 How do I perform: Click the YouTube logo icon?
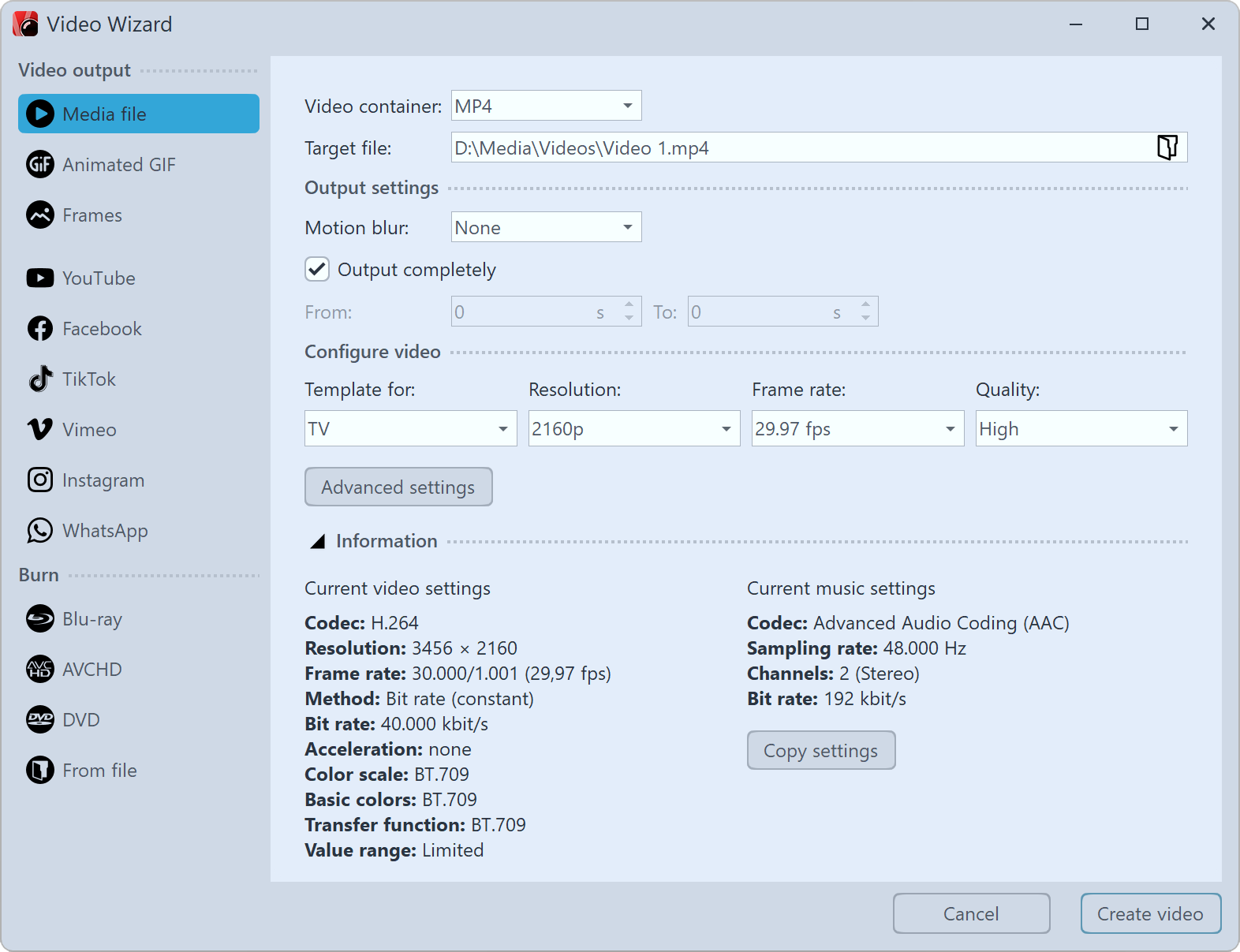pyautogui.click(x=40, y=278)
